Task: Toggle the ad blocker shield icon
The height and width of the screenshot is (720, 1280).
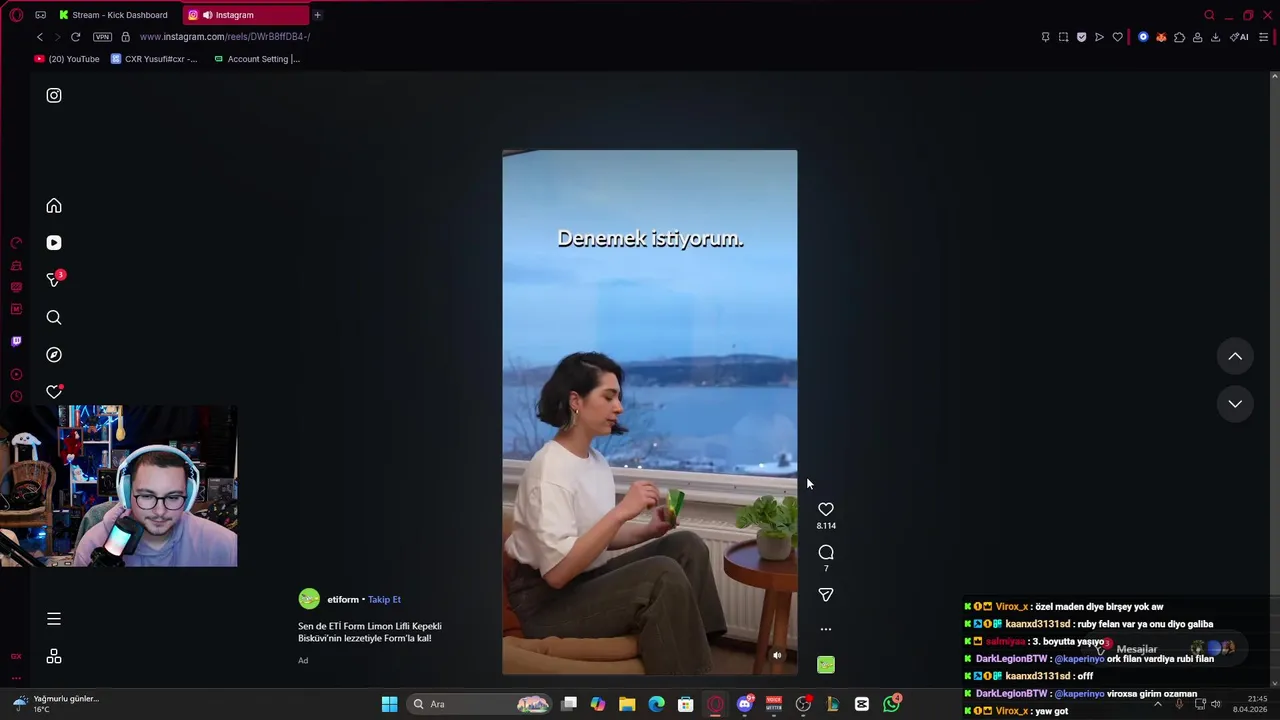Action: (1082, 37)
